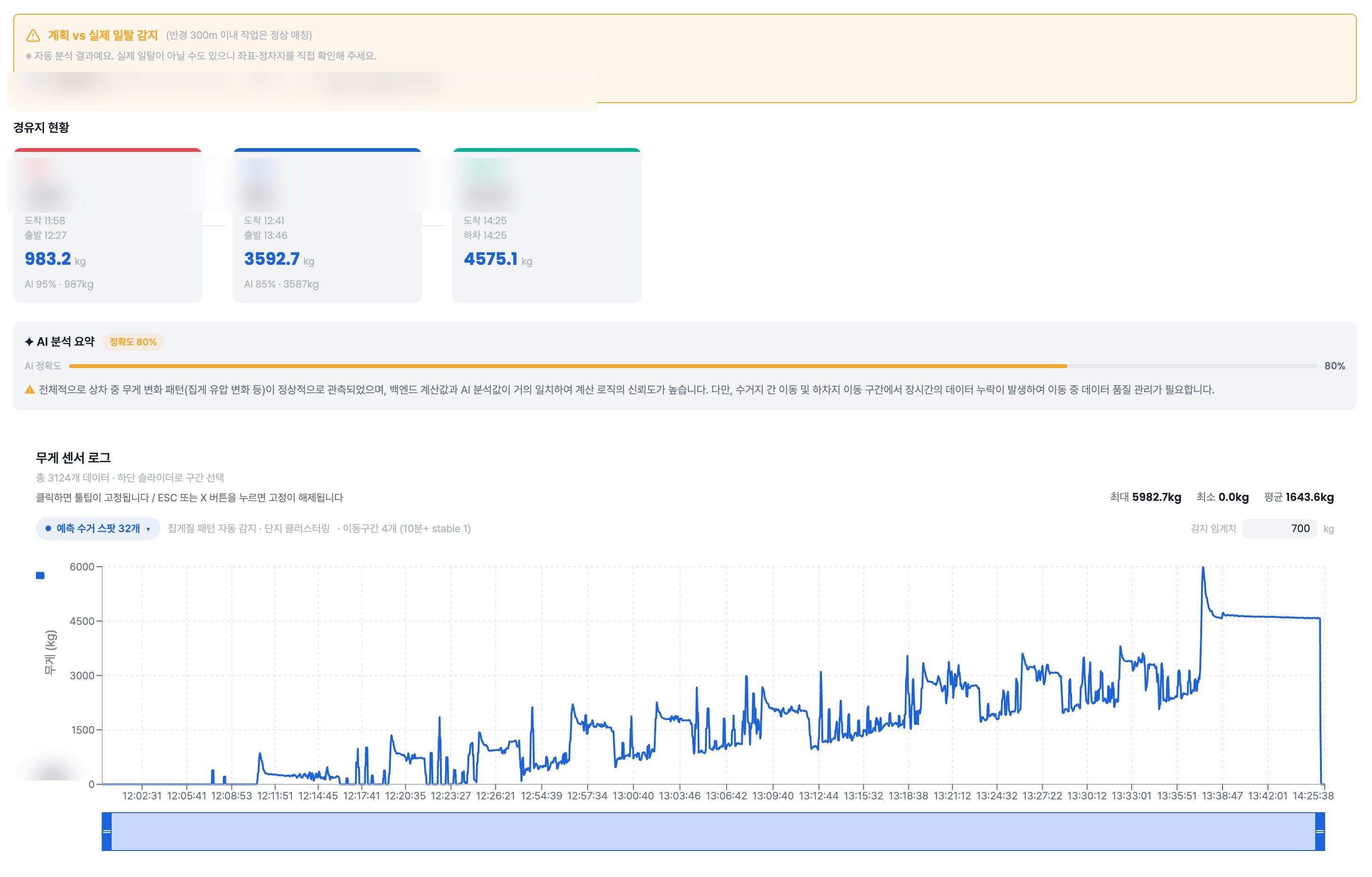
Task: Click the dropdown arrow on 예측 수거 스팟 pill
Action: [148, 529]
